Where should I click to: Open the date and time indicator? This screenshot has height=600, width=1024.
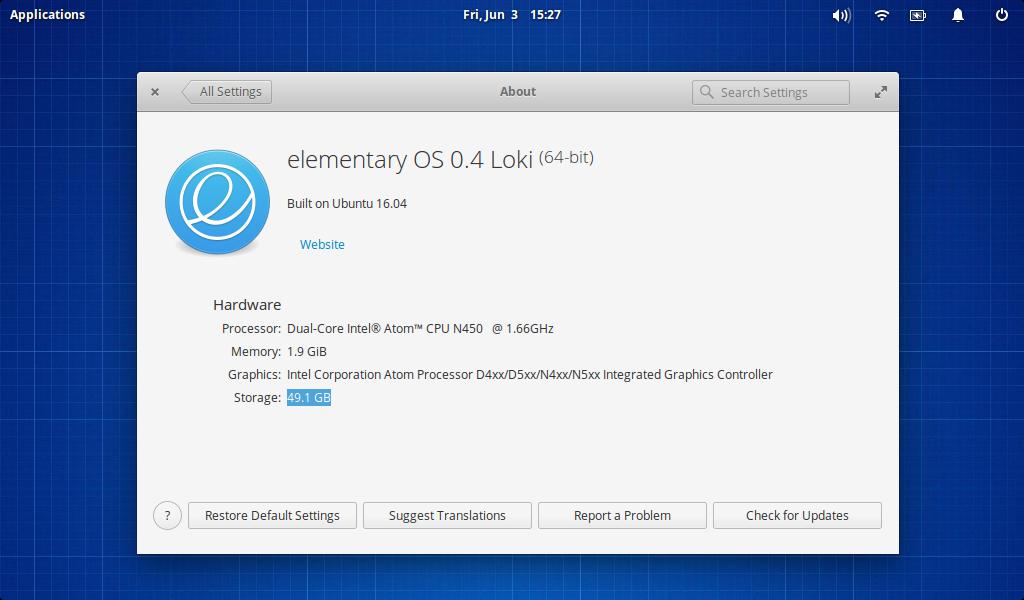[512, 14]
